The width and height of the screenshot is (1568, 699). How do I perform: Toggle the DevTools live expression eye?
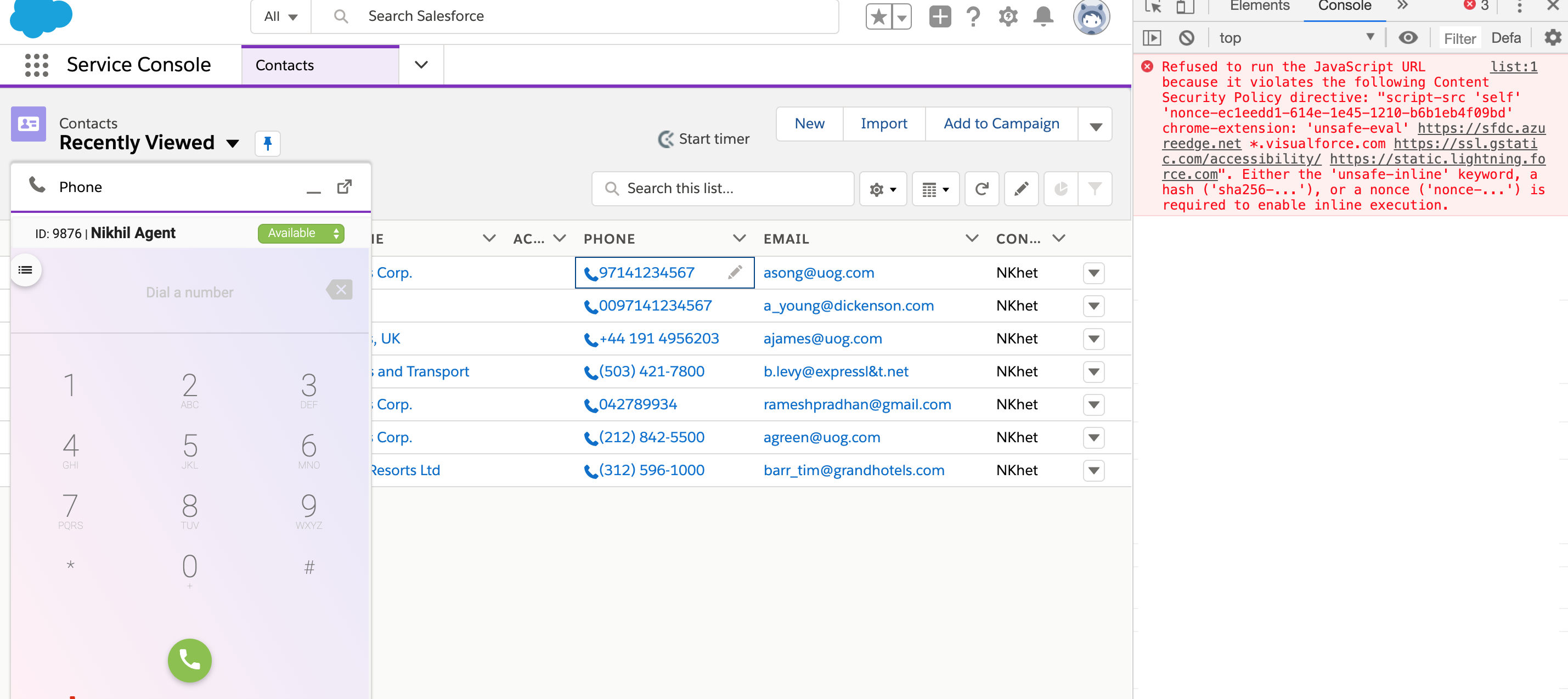[x=1407, y=38]
